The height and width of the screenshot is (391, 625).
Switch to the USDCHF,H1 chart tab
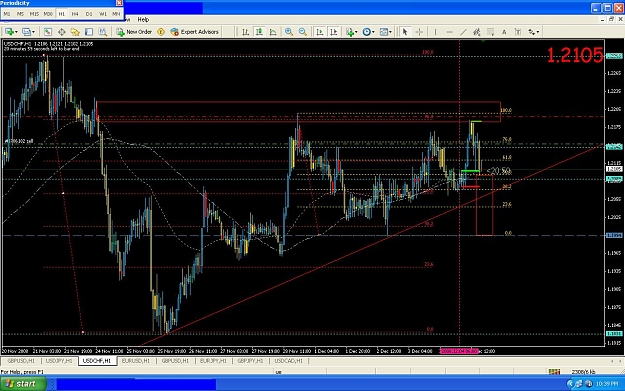point(97,361)
